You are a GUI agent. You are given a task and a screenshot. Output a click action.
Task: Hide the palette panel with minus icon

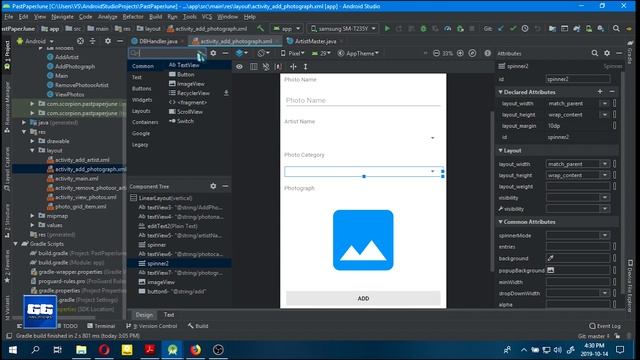[x=225, y=53]
